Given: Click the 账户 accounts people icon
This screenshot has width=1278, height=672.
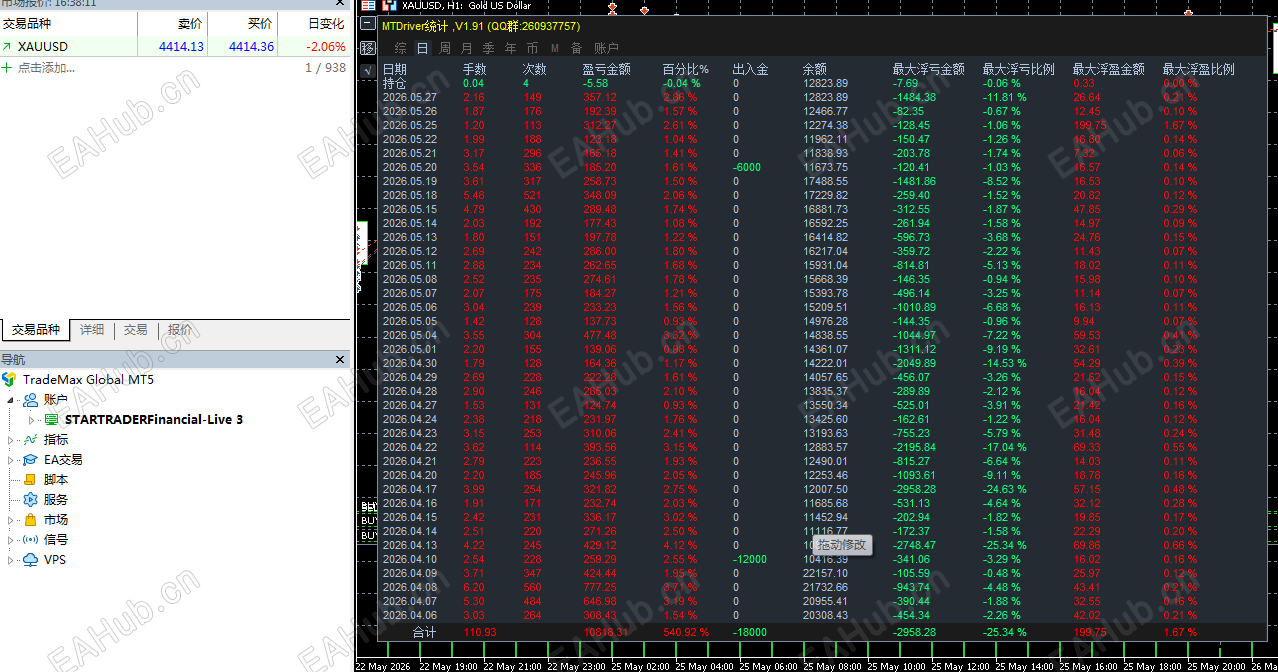Looking at the screenshot, I should pyautogui.click(x=30, y=400).
